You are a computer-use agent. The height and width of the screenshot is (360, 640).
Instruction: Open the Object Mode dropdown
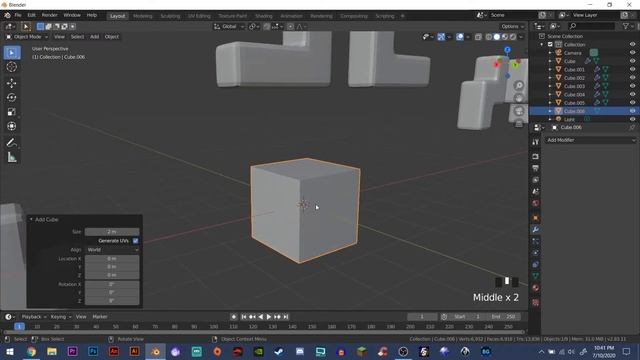[27, 37]
